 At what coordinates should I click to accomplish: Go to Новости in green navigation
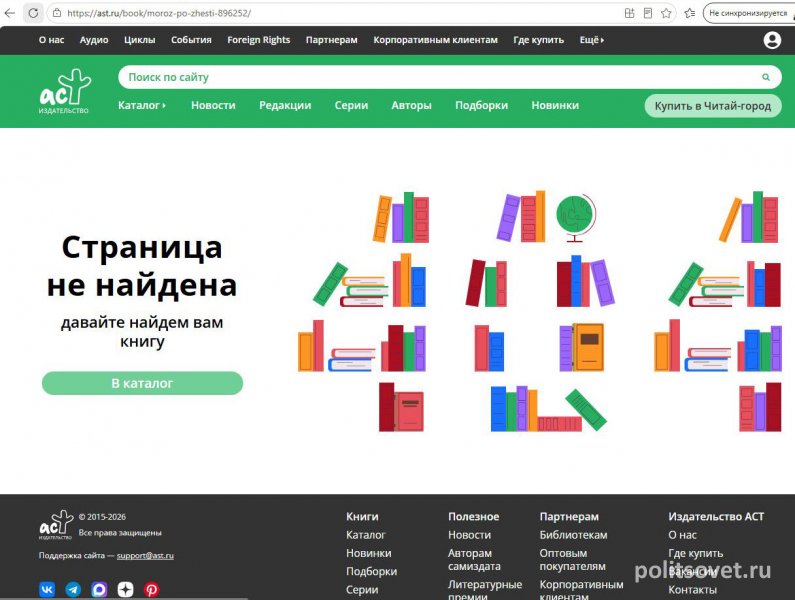pos(213,105)
